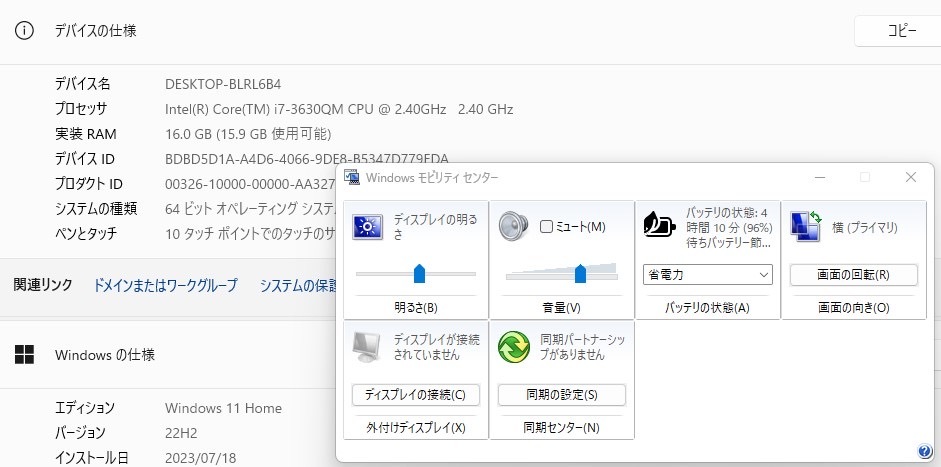Minimize the Windows モビリティ センター window
941x467 pixels.
pyautogui.click(x=820, y=177)
